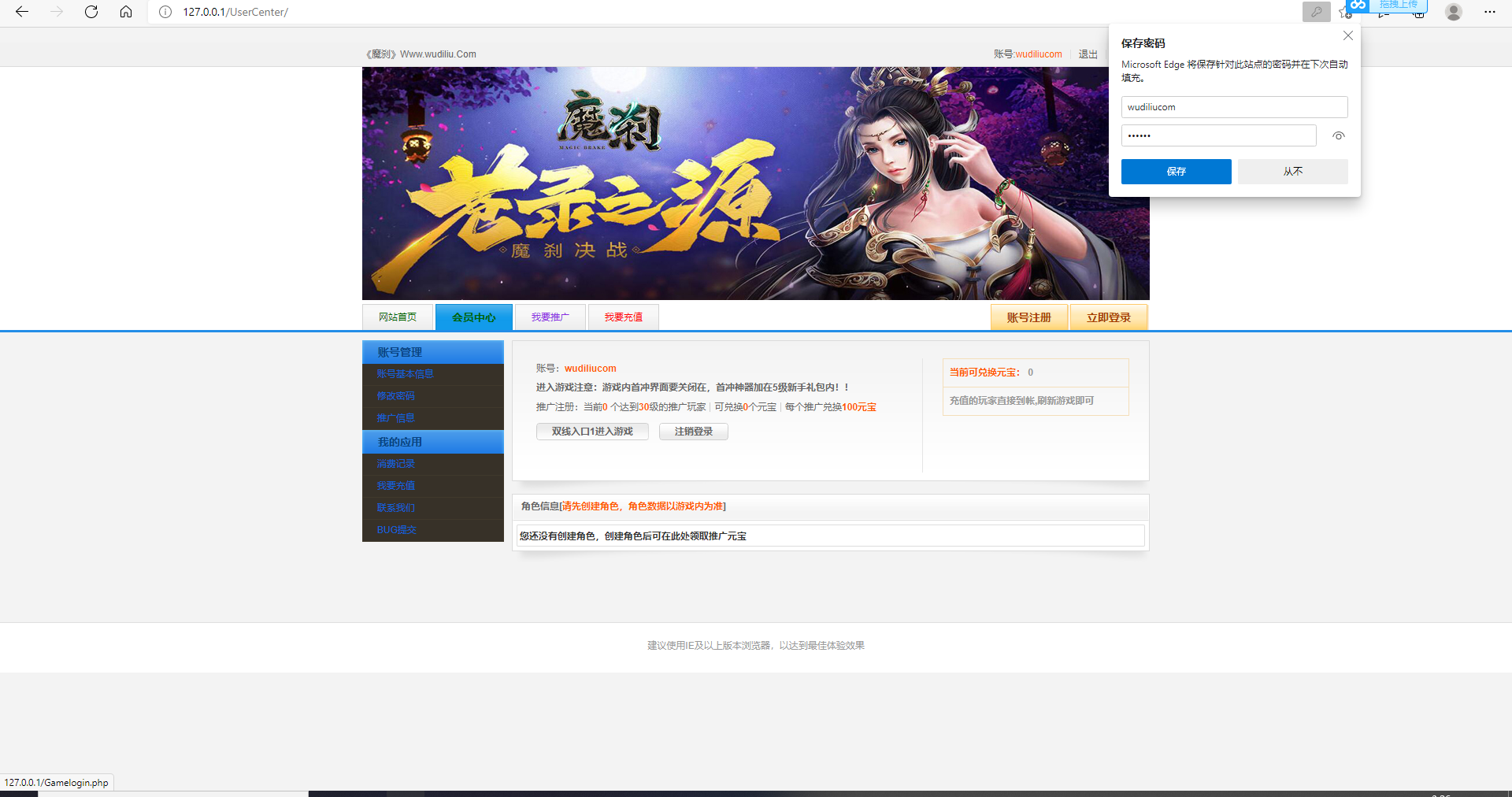Click the 注销登录 button
The image size is (1512, 797).
click(693, 432)
